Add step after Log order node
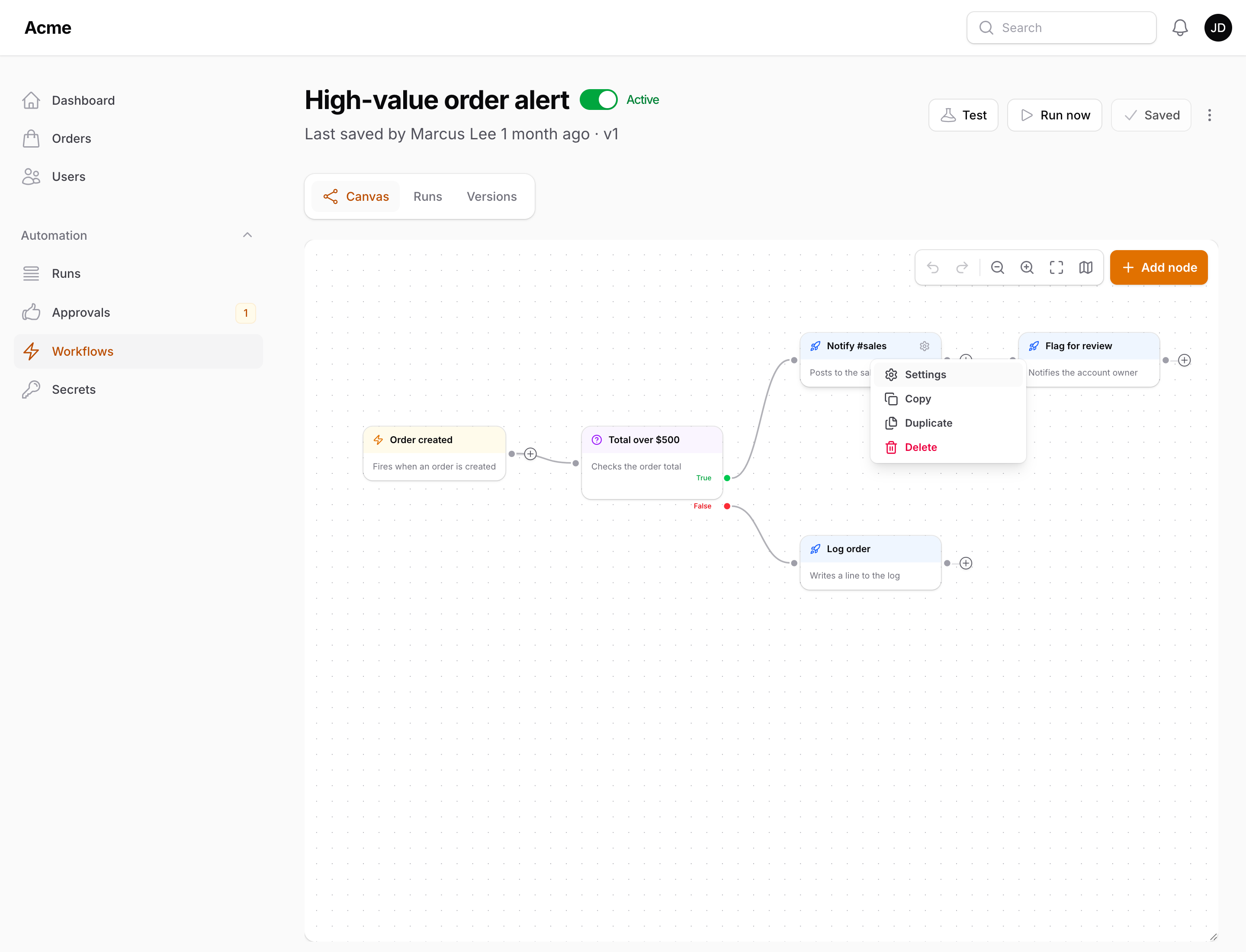The height and width of the screenshot is (952, 1246). (966, 563)
